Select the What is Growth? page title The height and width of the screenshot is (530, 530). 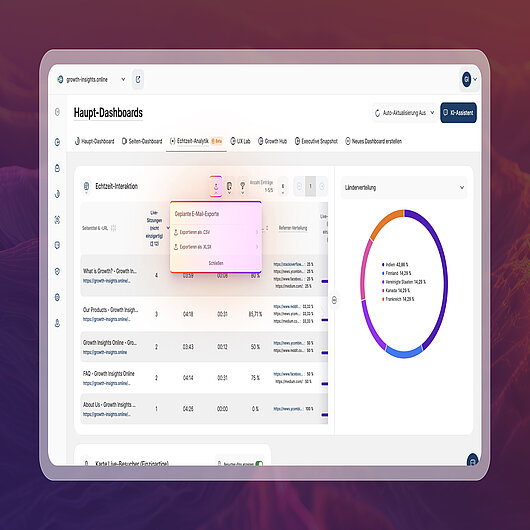(110, 271)
